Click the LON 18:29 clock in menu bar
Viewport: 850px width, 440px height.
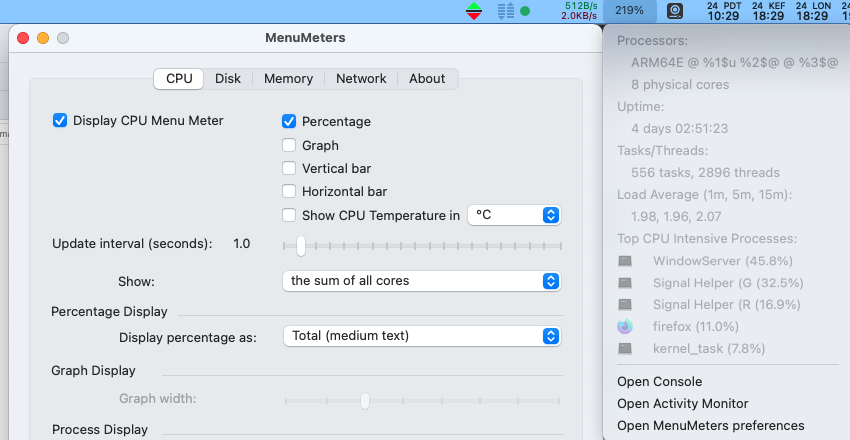click(x=813, y=11)
